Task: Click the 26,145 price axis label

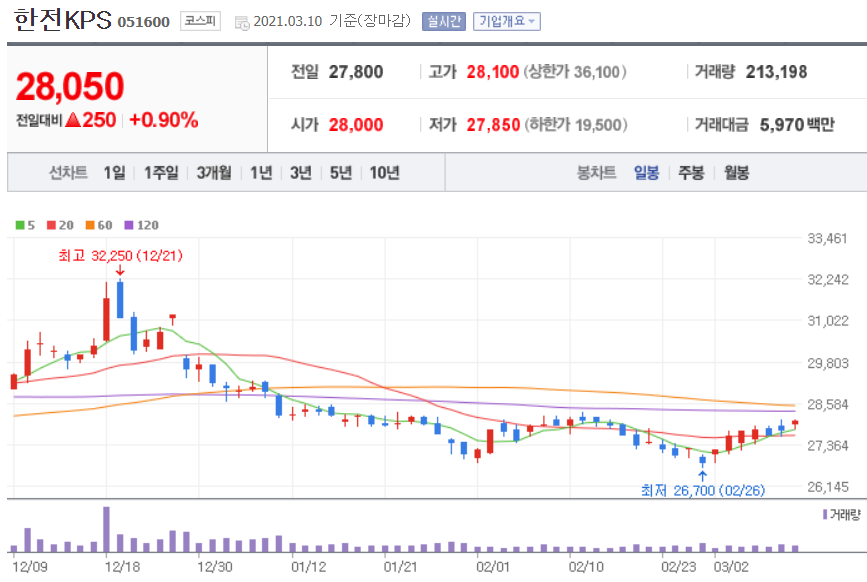Action: pyautogui.click(x=828, y=487)
